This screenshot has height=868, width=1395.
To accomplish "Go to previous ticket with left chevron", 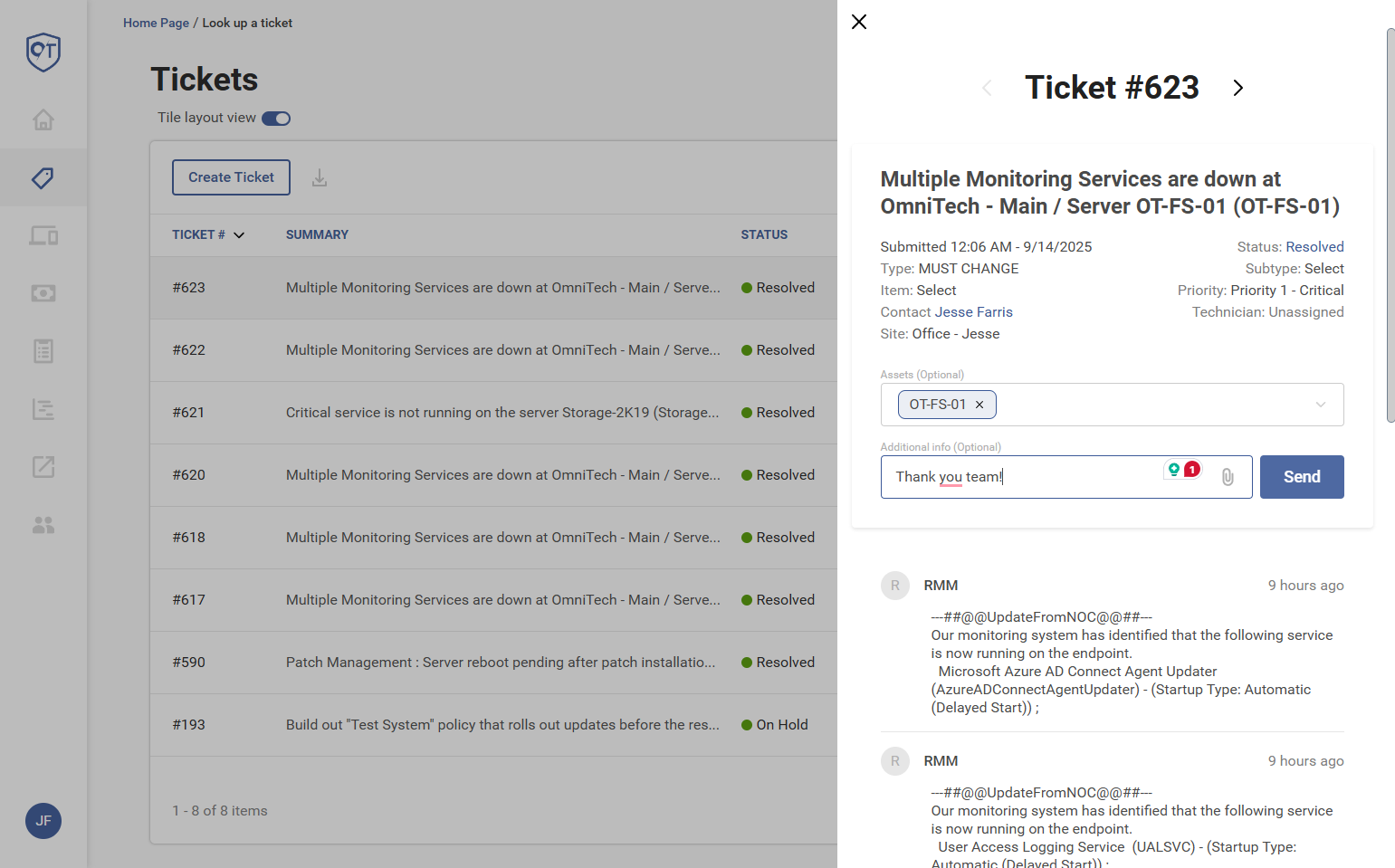I will pos(987,88).
